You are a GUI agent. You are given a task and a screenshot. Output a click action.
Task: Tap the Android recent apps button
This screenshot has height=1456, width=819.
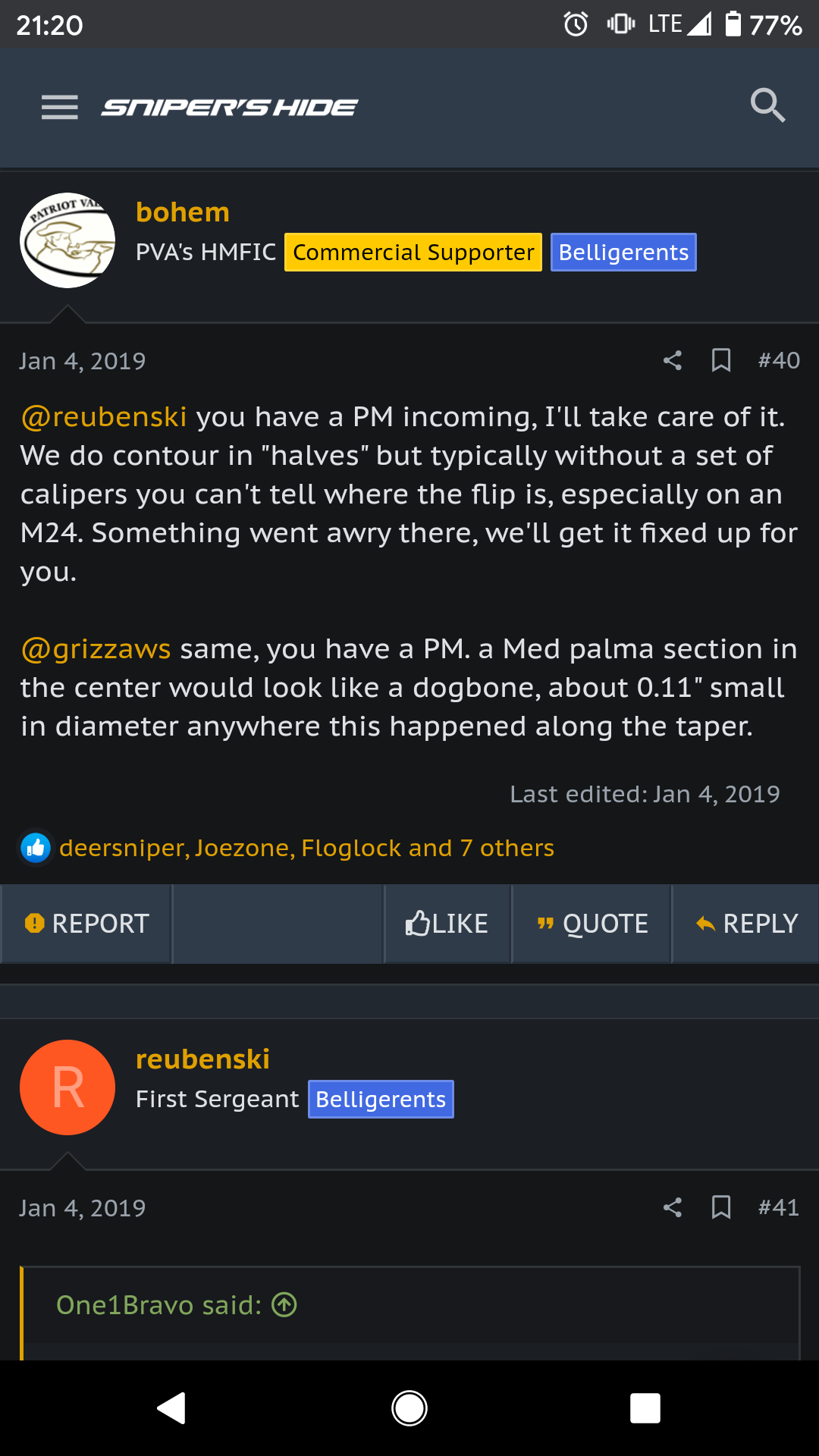(x=645, y=1408)
